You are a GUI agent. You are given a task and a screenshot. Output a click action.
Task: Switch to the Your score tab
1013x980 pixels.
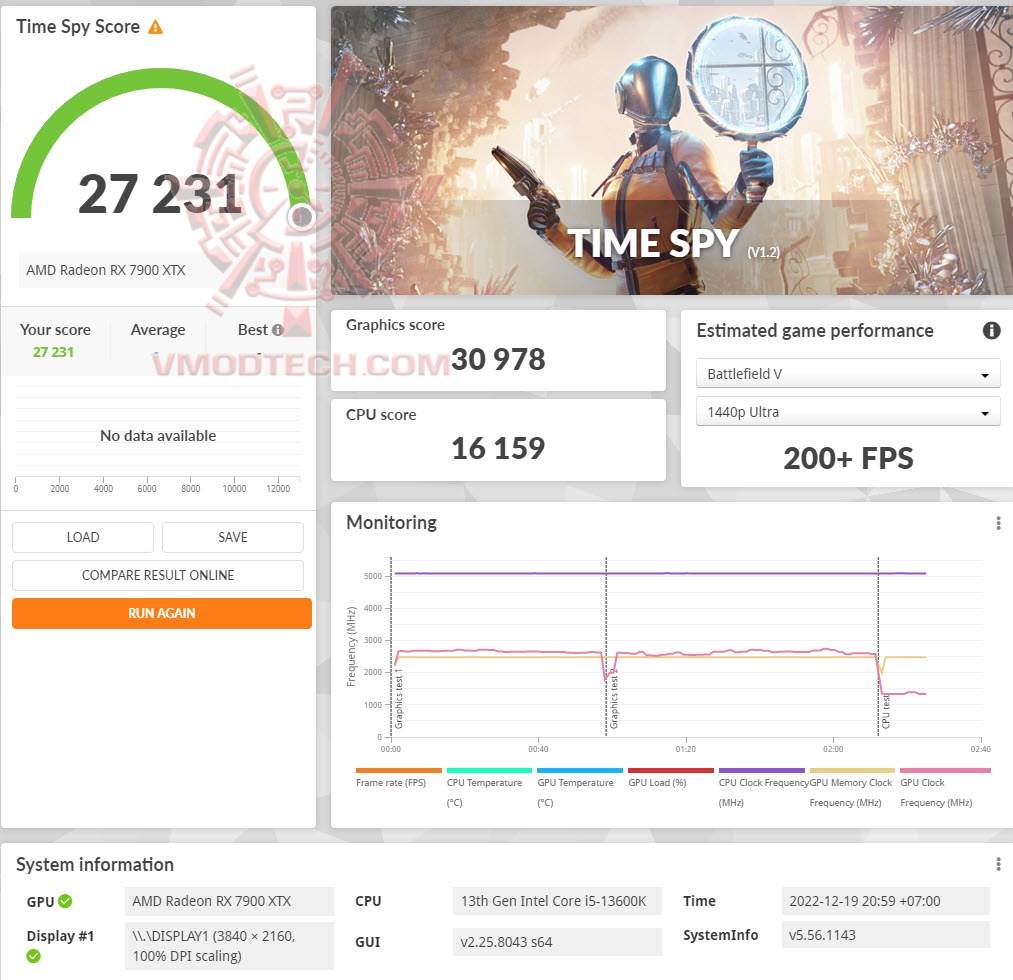click(56, 329)
